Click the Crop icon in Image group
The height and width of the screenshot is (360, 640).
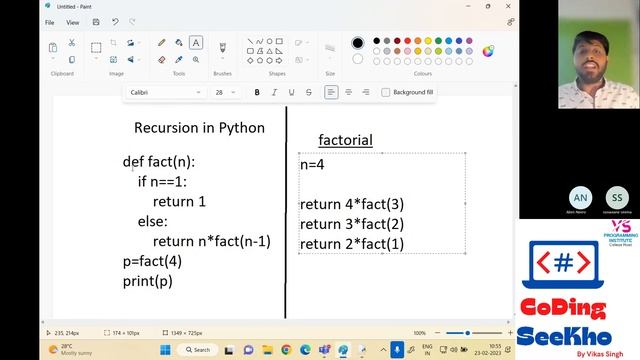click(x=113, y=42)
